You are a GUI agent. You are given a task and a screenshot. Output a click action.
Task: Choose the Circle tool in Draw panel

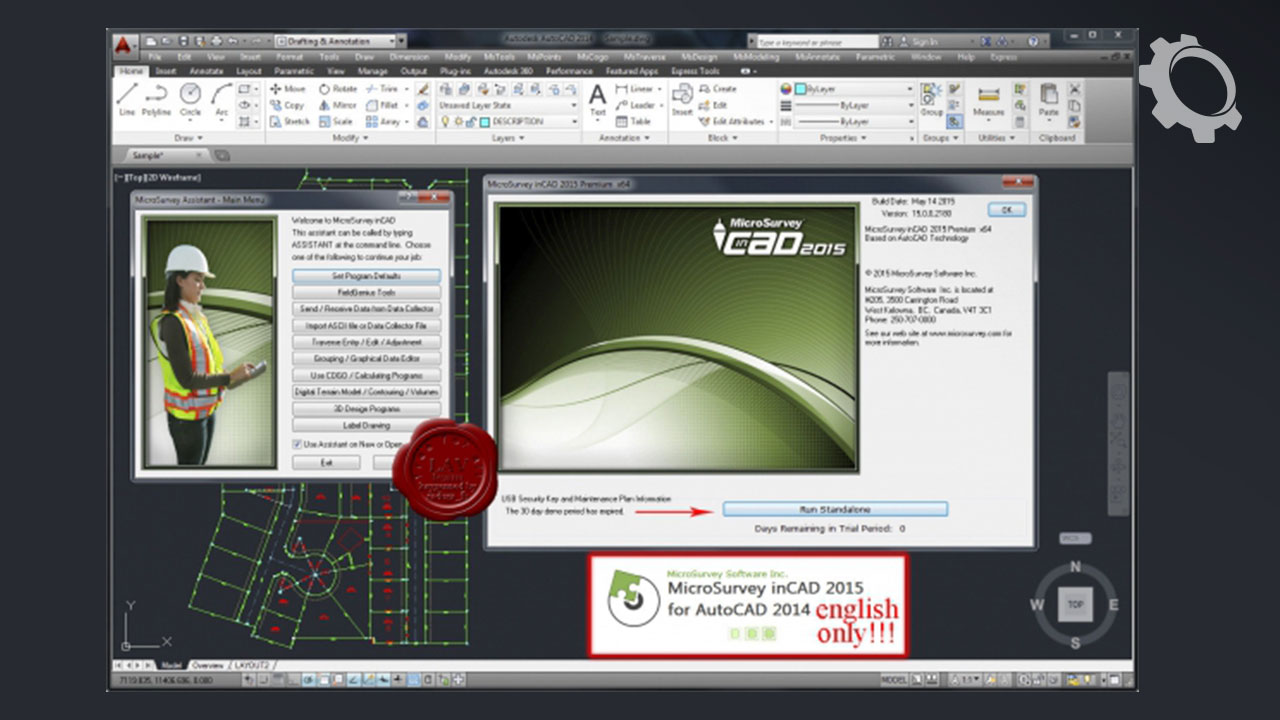coord(190,99)
